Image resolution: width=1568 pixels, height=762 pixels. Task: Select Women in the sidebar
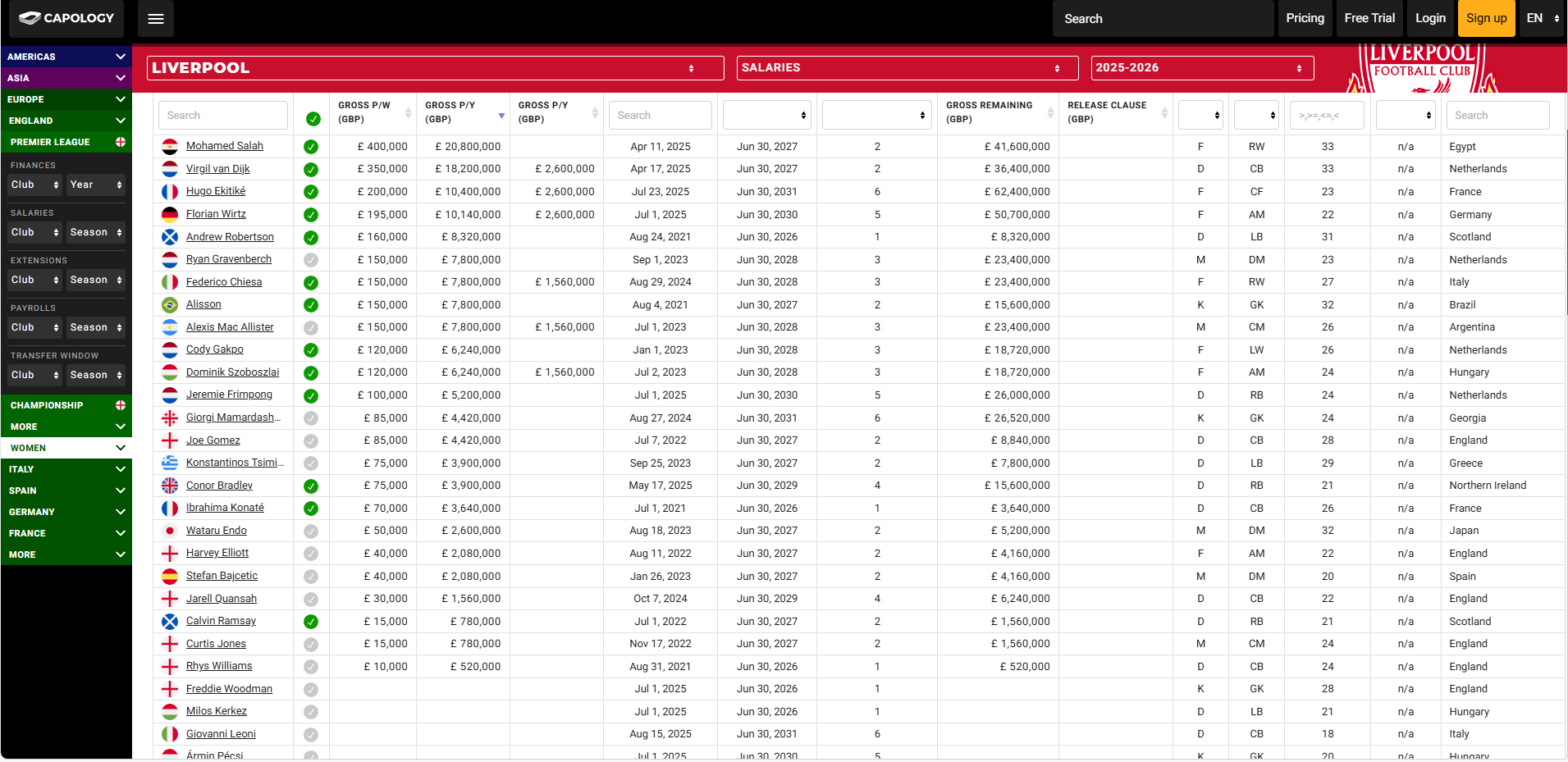pos(66,448)
